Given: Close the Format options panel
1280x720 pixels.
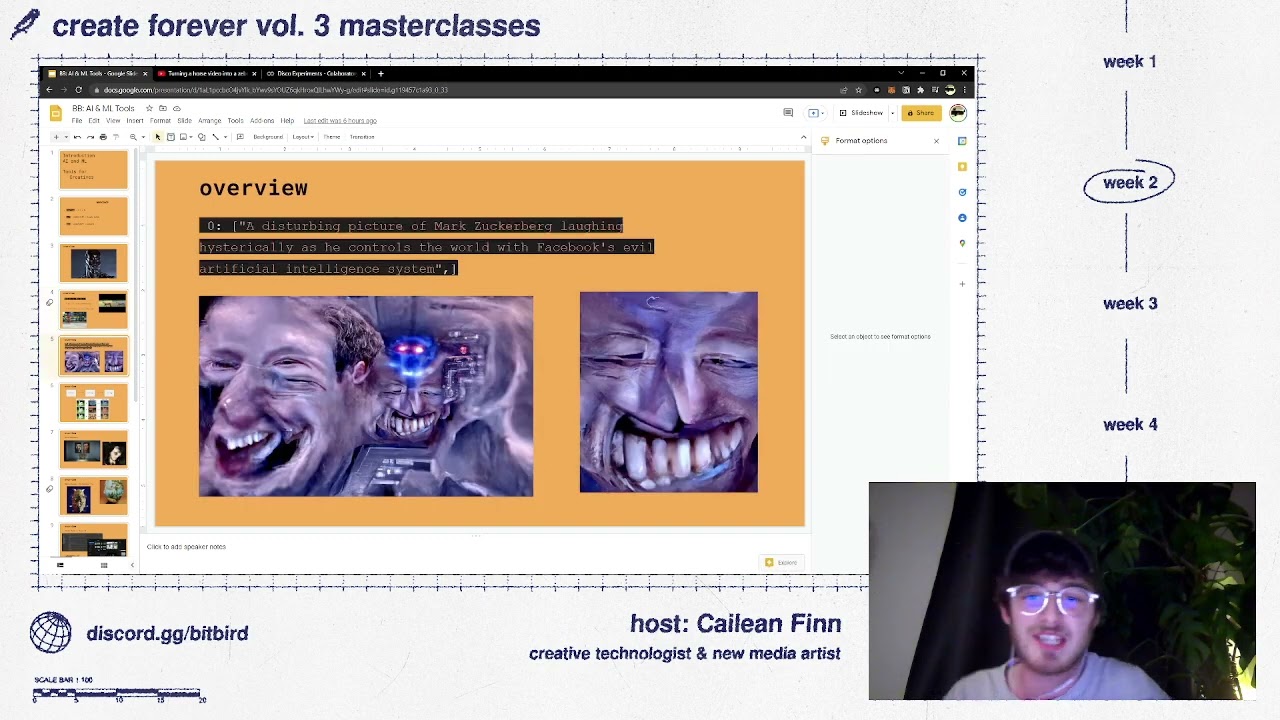Looking at the screenshot, I should click(x=936, y=141).
